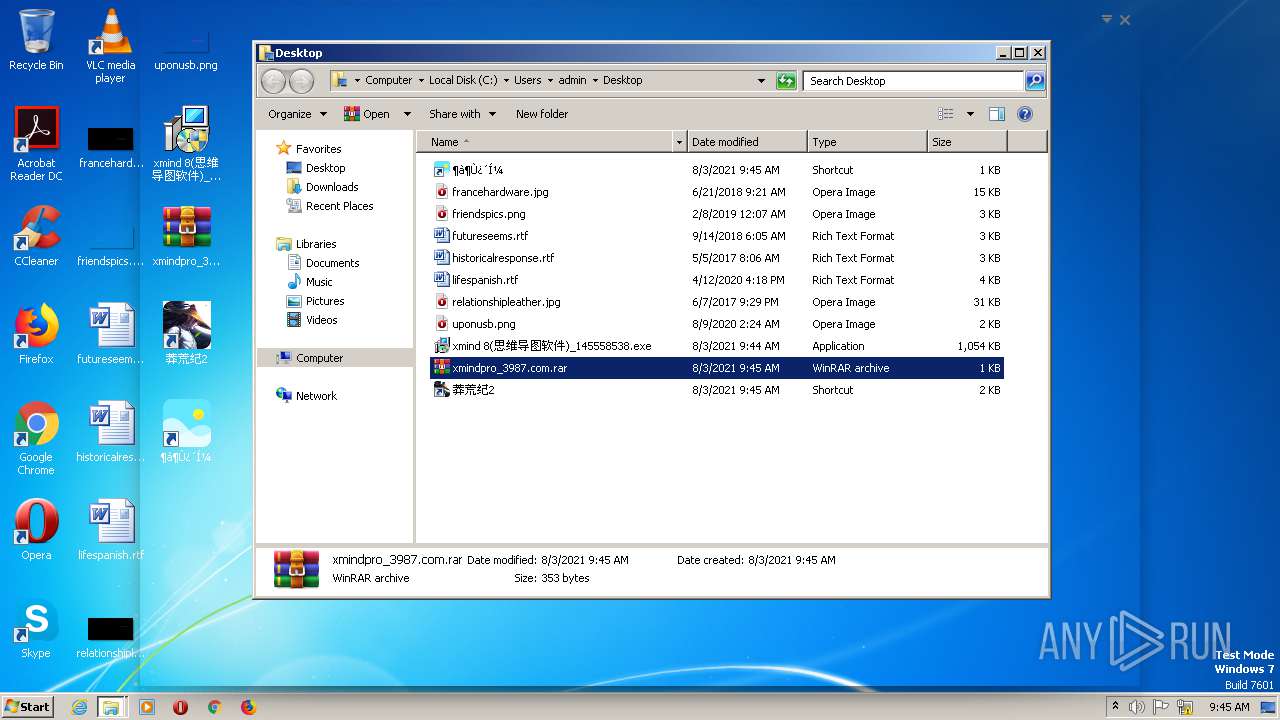Viewport: 1280px width, 720px height.
Task: Sort by Date modified column
Action: click(x=747, y=142)
